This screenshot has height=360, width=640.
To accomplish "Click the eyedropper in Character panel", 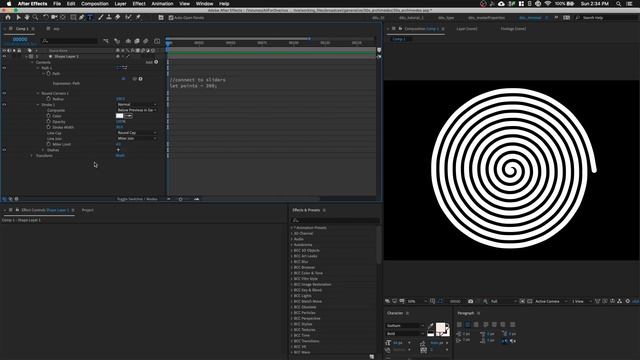I will [431, 326].
